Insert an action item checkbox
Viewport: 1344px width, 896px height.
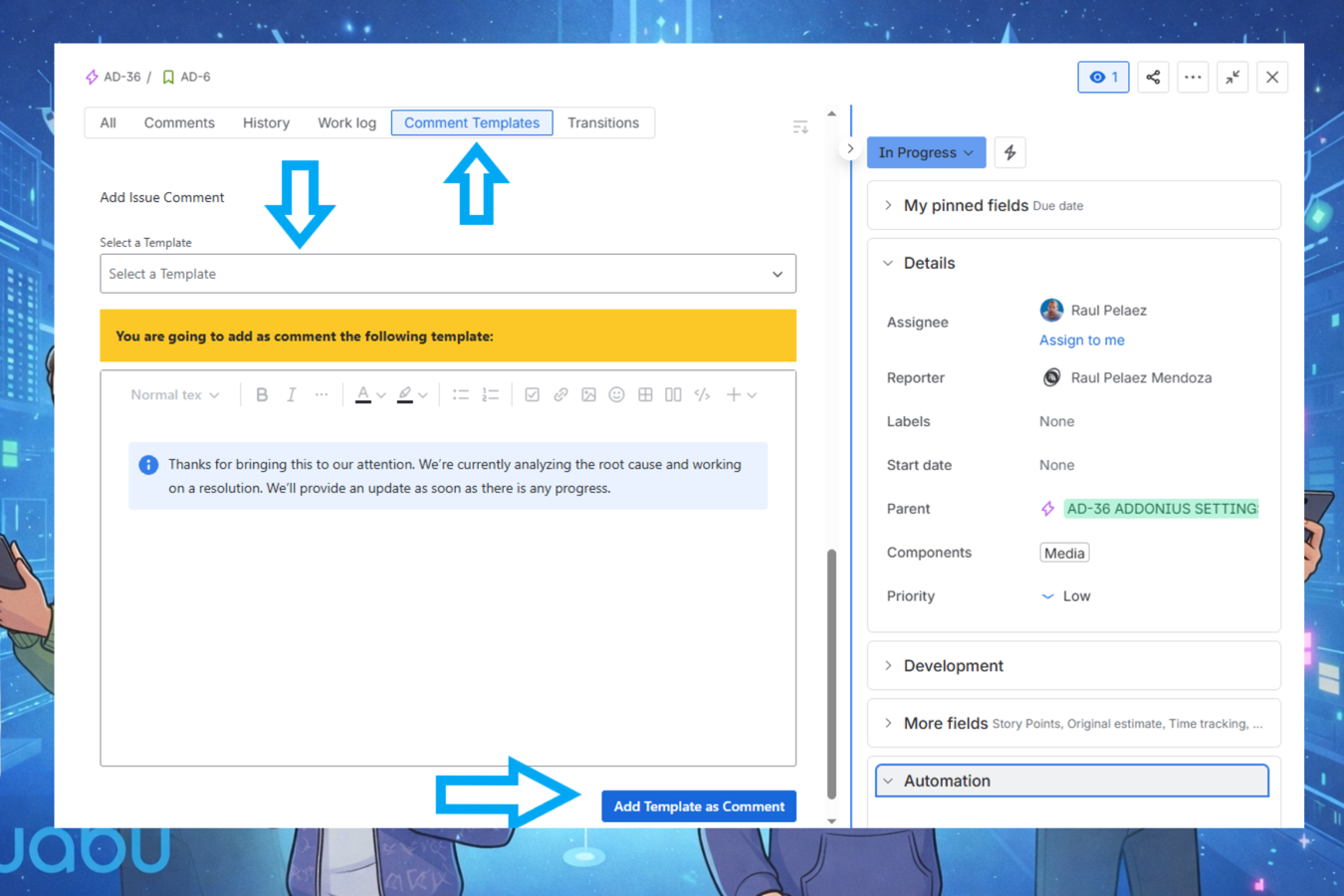(x=532, y=395)
